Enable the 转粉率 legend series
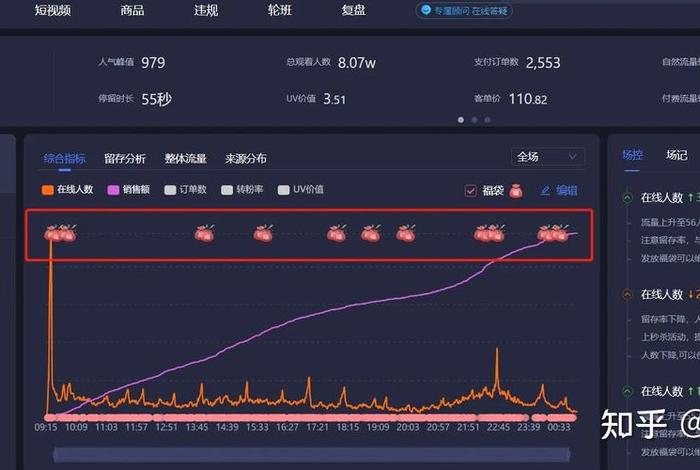The height and width of the screenshot is (470, 700). (242, 190)
